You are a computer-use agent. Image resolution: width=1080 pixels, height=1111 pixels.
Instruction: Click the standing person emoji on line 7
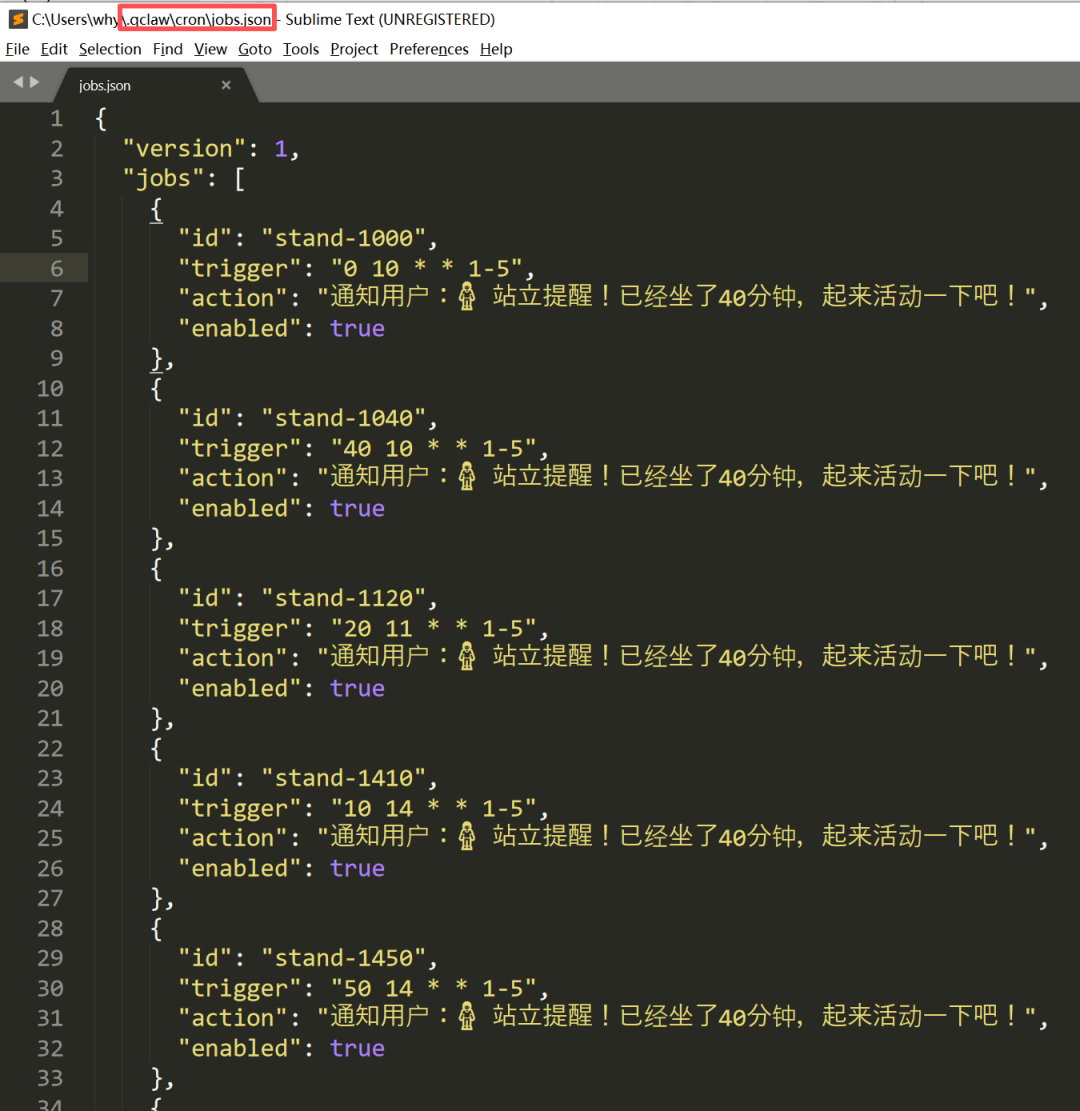[x=467, y=297]
